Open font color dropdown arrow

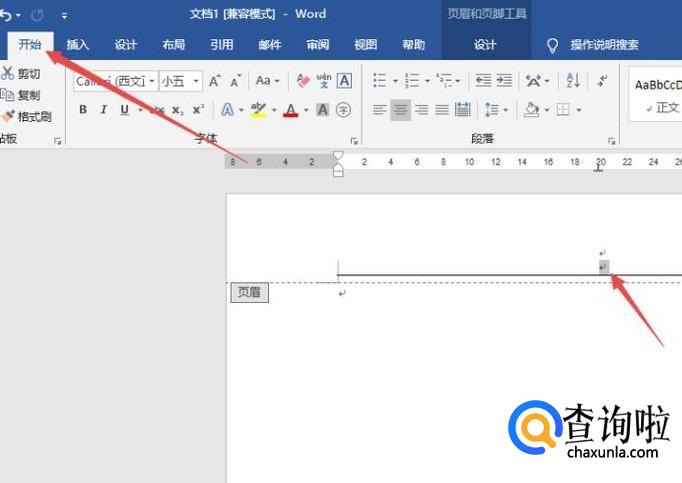click(x=306, y=110)
